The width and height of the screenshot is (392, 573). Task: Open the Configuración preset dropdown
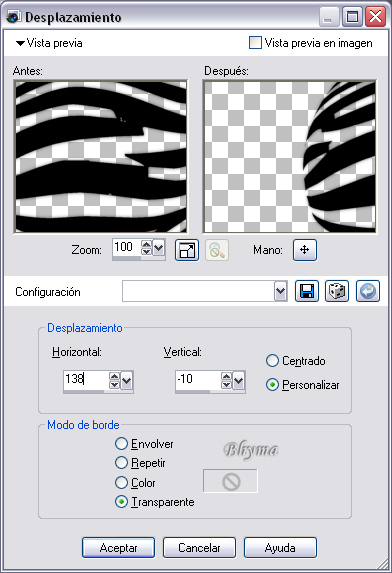(x=280, y=291)
